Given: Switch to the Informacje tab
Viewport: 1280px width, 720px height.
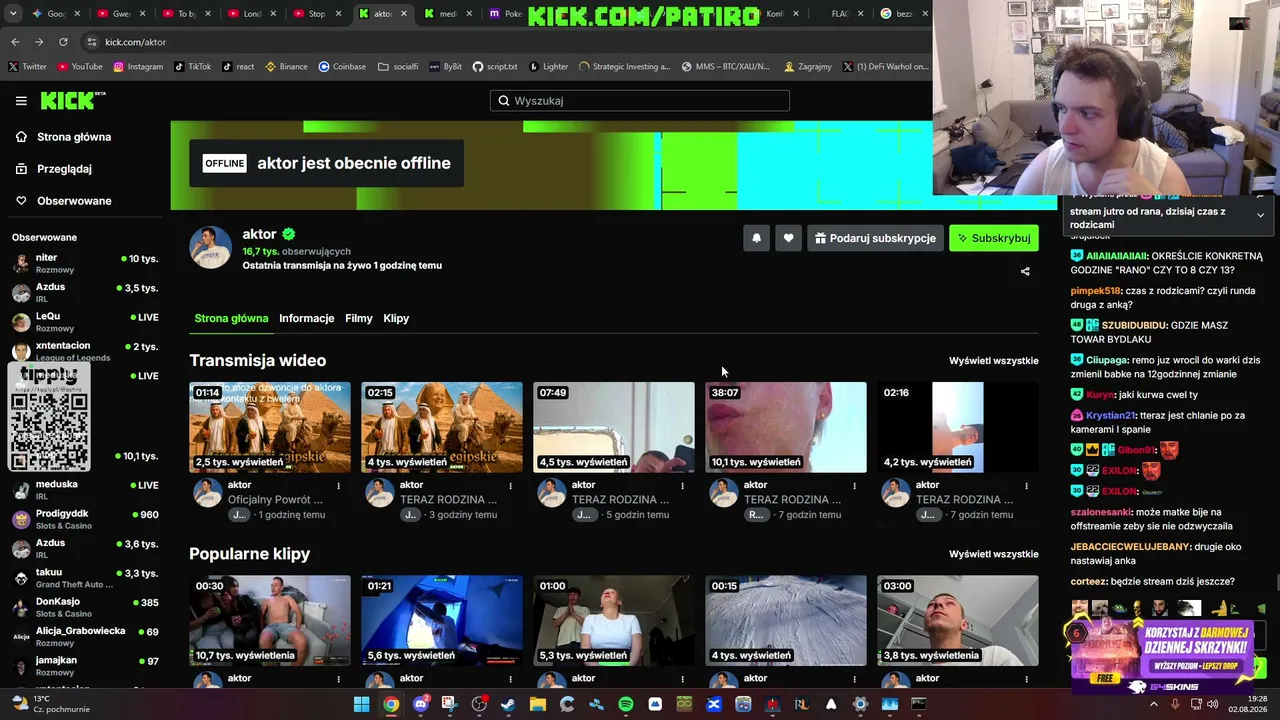Looking at the screenshot, I should pos(307,318).
